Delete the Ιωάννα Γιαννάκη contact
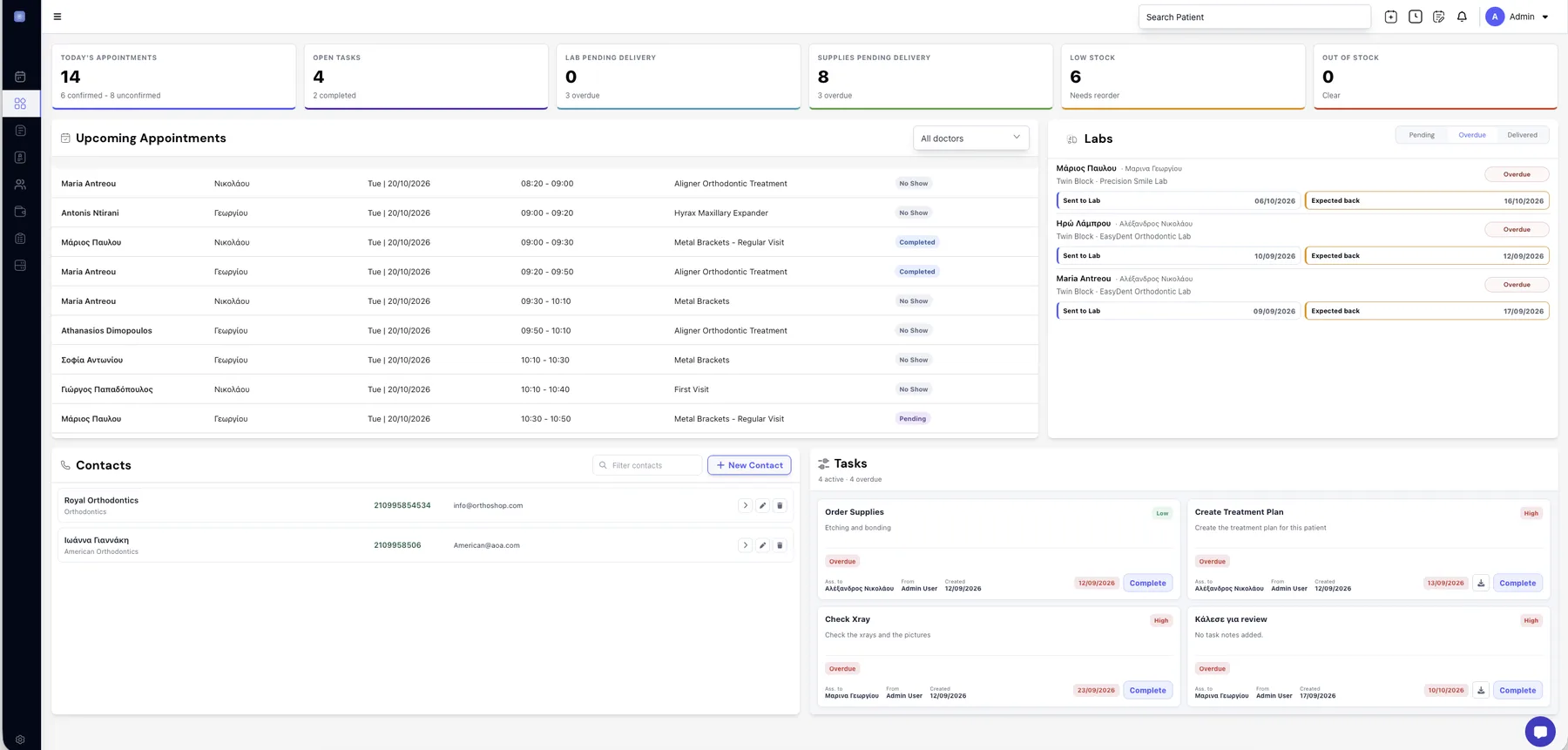The height and width of the screenshot is (750, 1568). [780, 545]
